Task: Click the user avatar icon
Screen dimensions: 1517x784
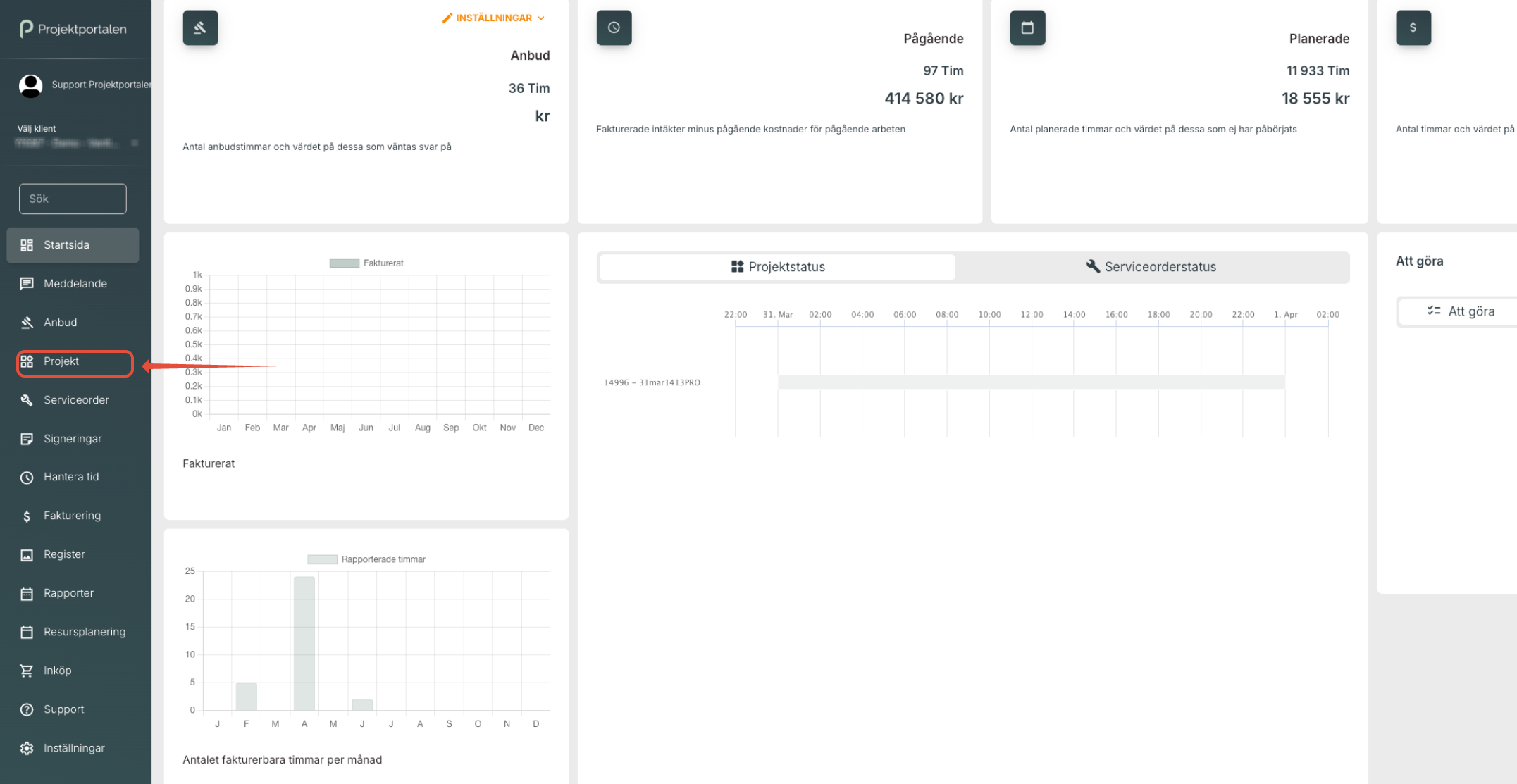Action: [x=30, y=85]
